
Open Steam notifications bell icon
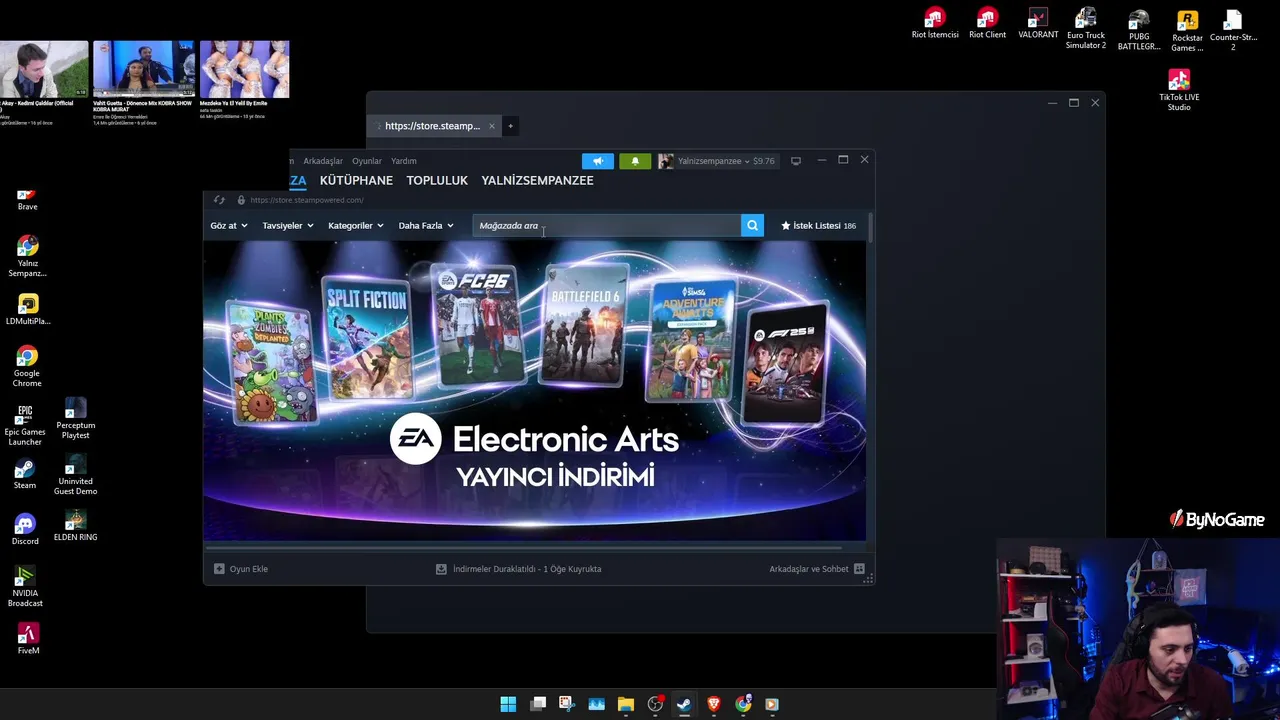(635, 161)
